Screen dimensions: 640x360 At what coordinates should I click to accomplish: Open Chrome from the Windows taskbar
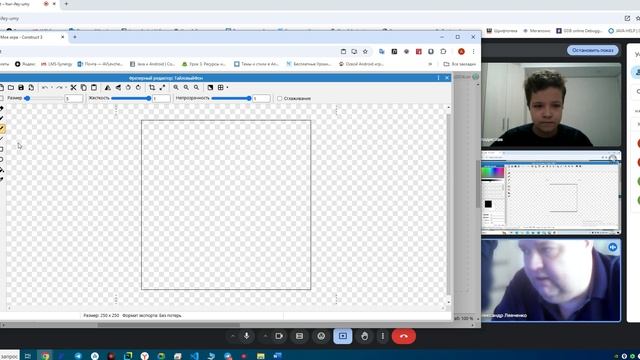tap(45, 356)
